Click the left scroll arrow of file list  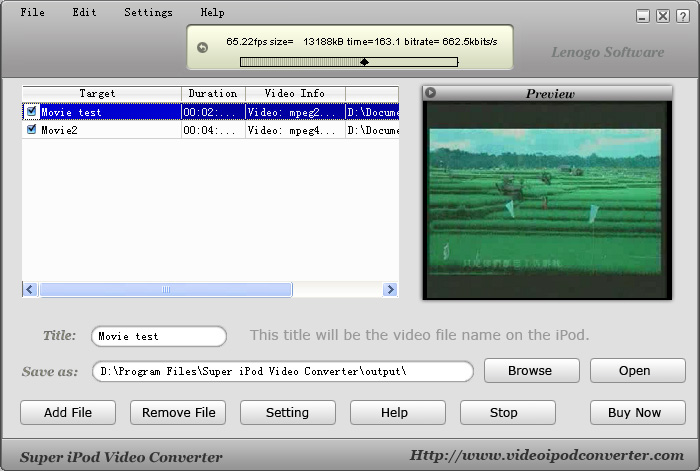coord(30,290)
